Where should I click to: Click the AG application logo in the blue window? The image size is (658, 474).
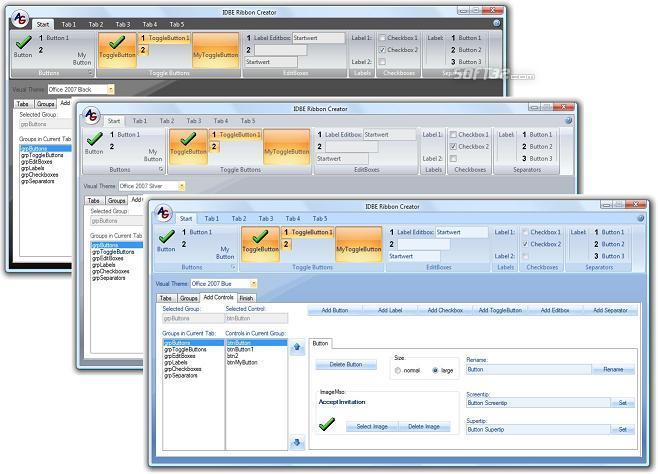click(x=164, y=213)
